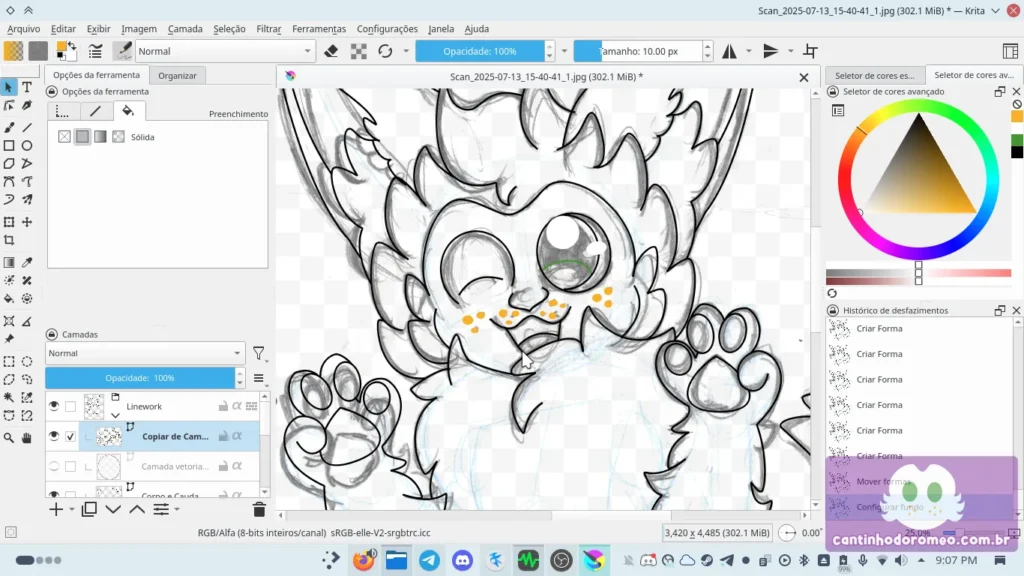Select the Bezier Curve tool

9,182
